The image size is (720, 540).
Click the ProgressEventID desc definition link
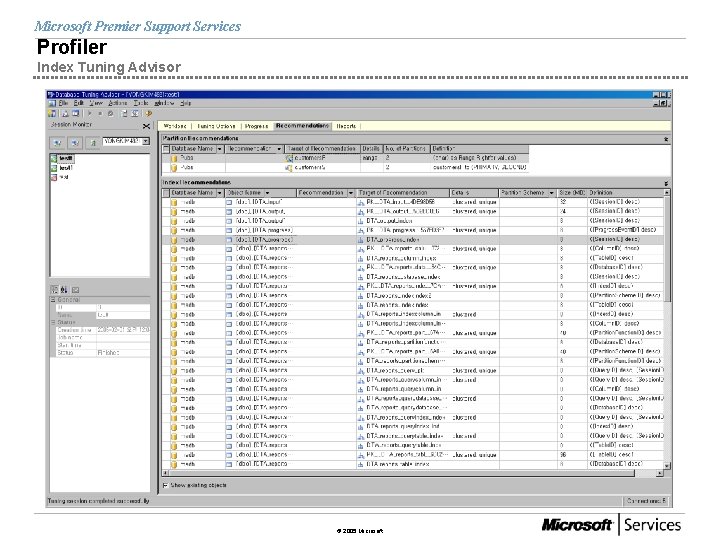click(x=623, y=230)
